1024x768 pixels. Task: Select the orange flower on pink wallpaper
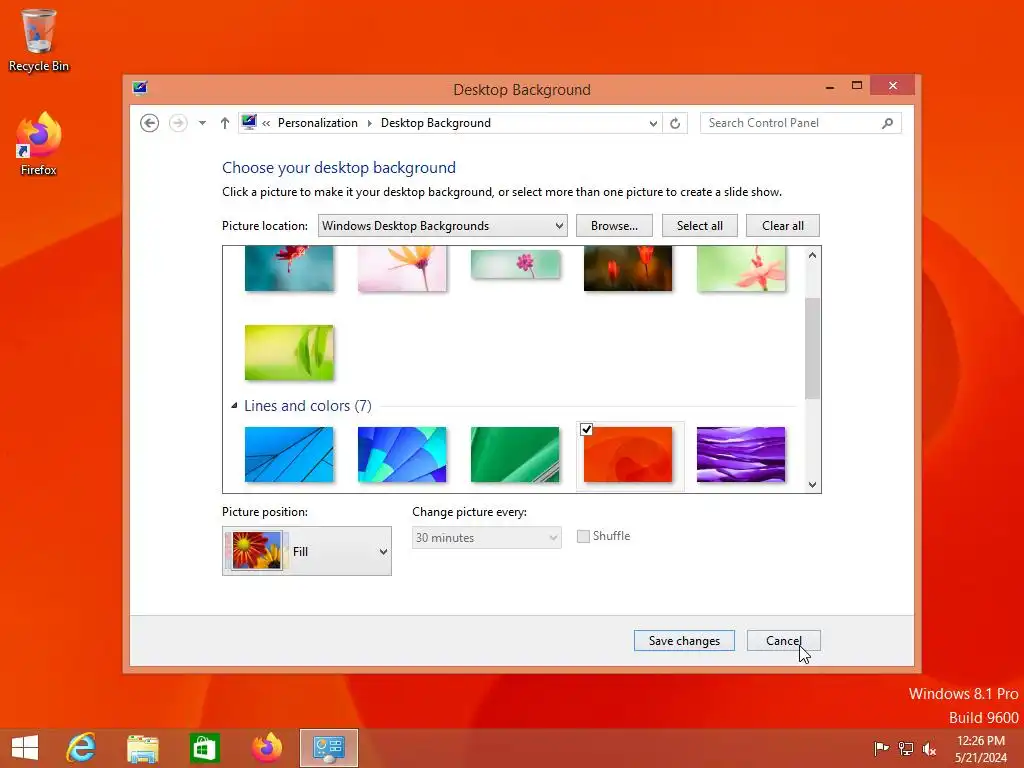pyautogui.click(x=402, y=268)
